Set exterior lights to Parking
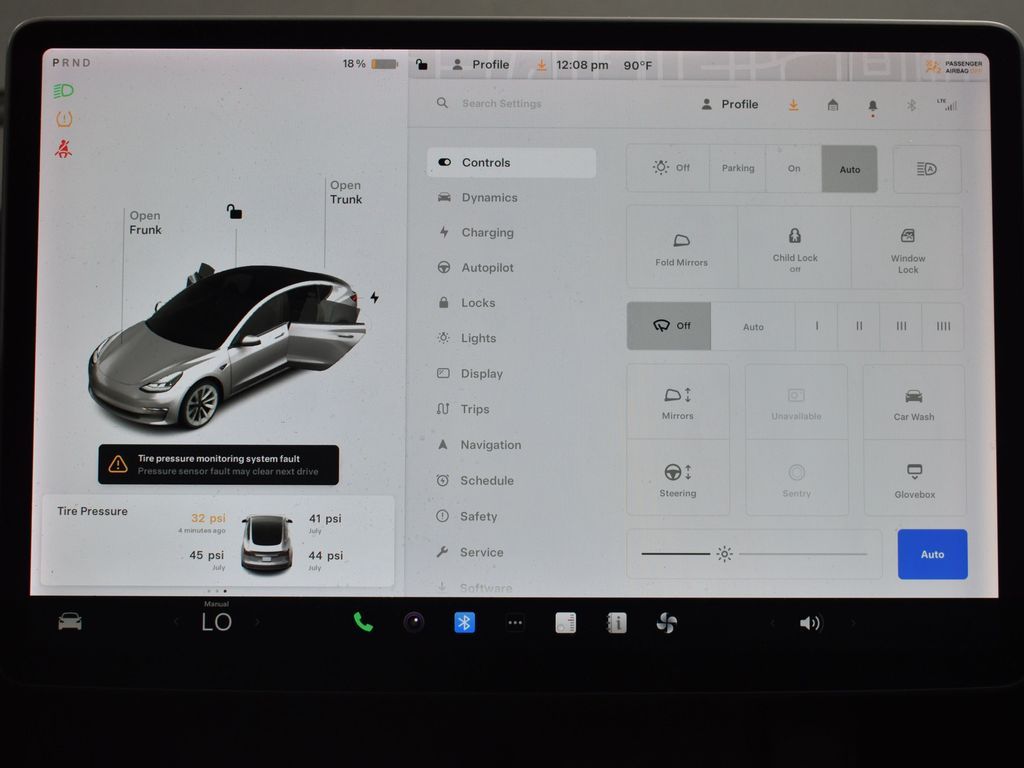 [738, 169]
